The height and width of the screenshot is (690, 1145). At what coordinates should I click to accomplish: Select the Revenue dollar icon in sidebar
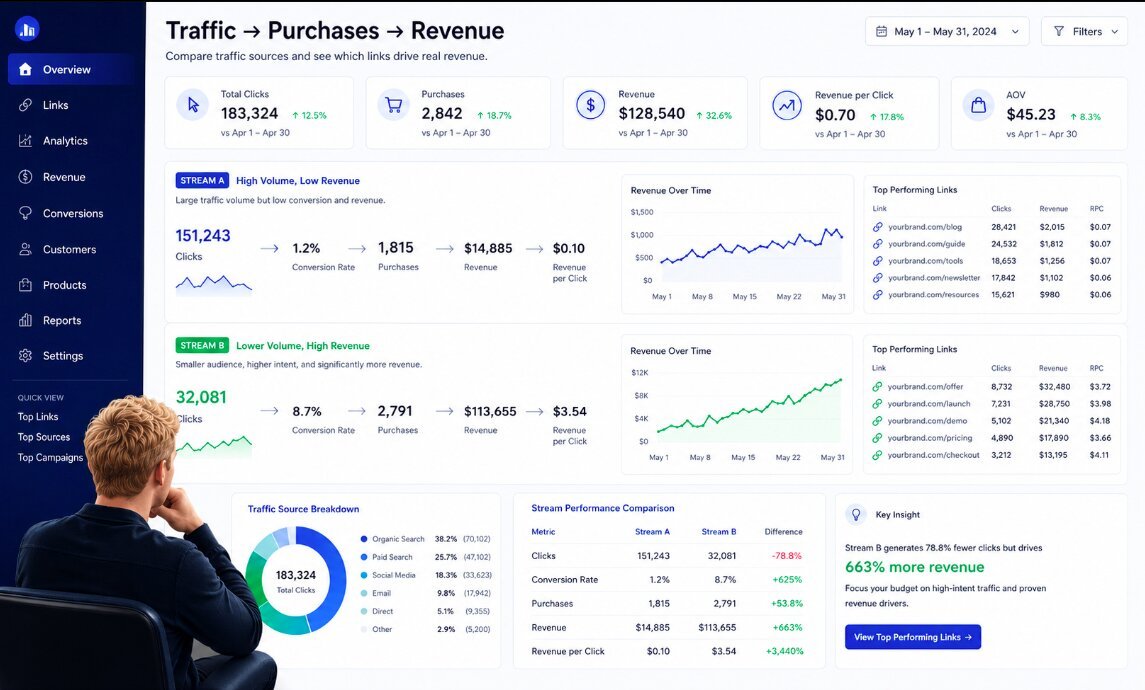(26, 177)
